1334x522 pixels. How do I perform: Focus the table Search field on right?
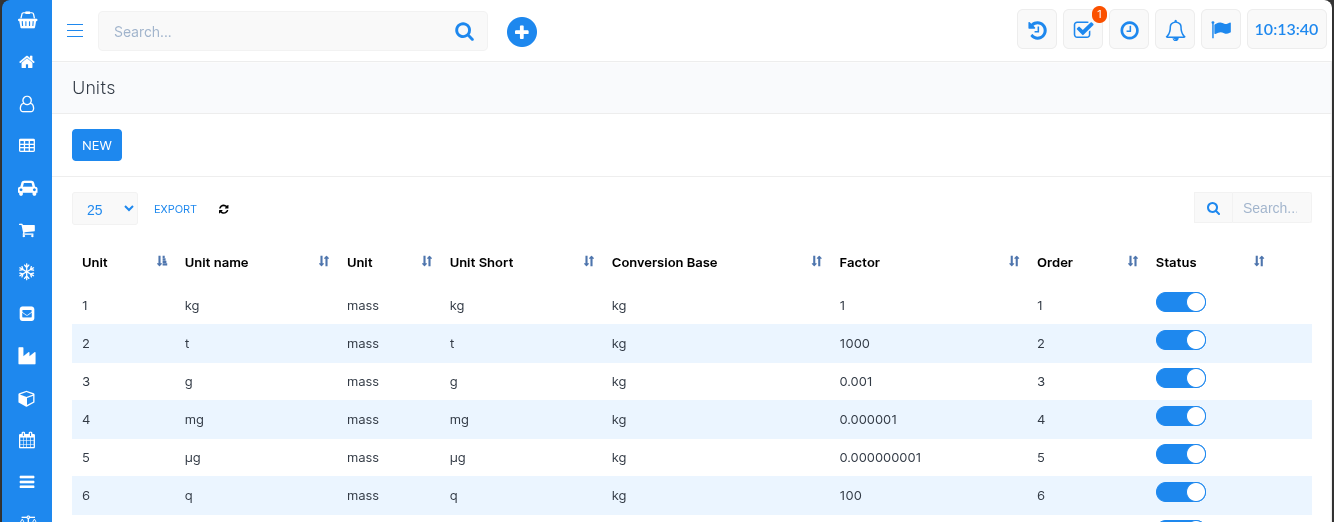[x=1270, y=208]
